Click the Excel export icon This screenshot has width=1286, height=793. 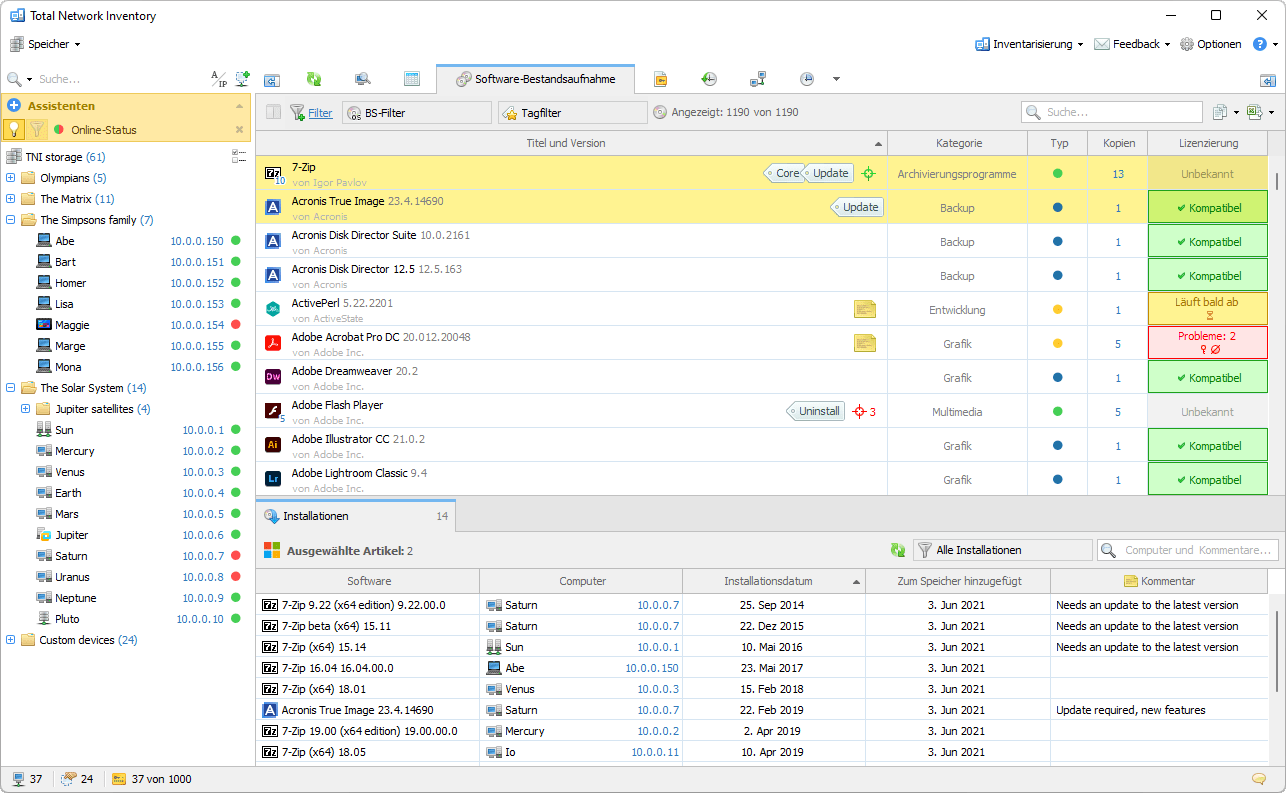(x=1254, y=113)
